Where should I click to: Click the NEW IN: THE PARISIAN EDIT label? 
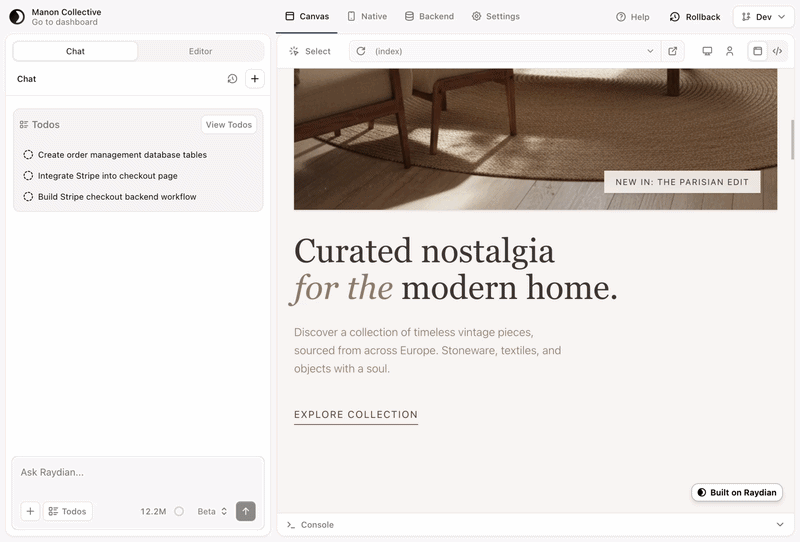pos(682,182)
